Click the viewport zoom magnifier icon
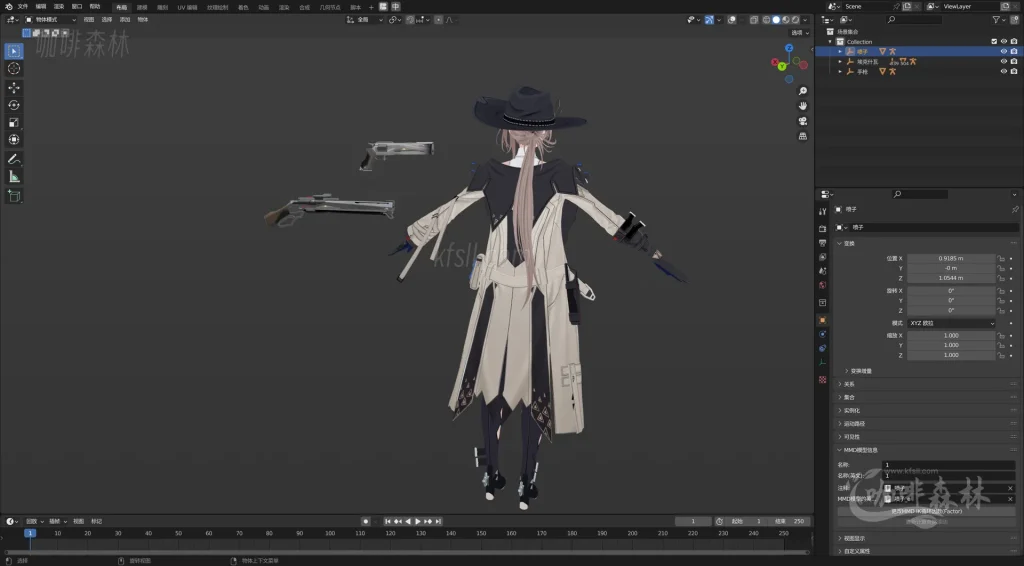Image resolution: width=1024 pixels, height=566 pixels. [x=803, y=91]
